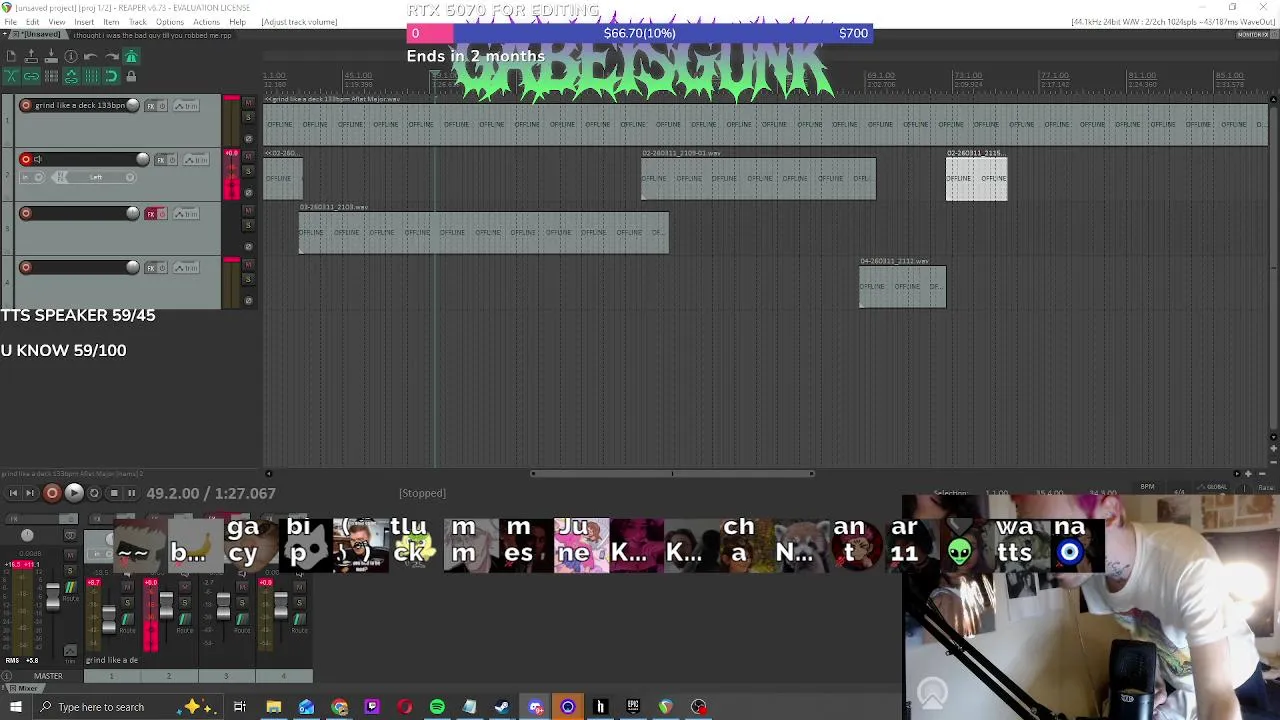This screenshot has width=1280, height=720.
Task: Solo track 1 with S button
Action: point(249,117)
